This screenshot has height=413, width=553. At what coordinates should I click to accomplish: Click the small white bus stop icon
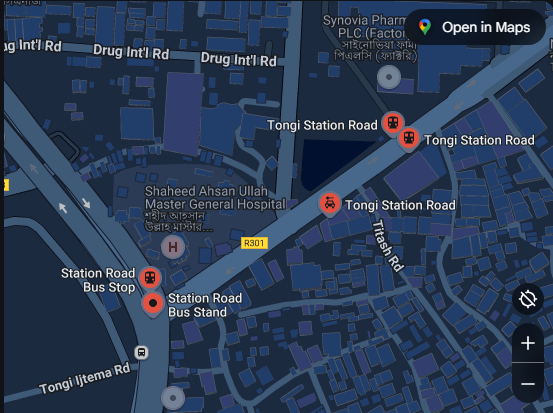(x=141, y=352)
